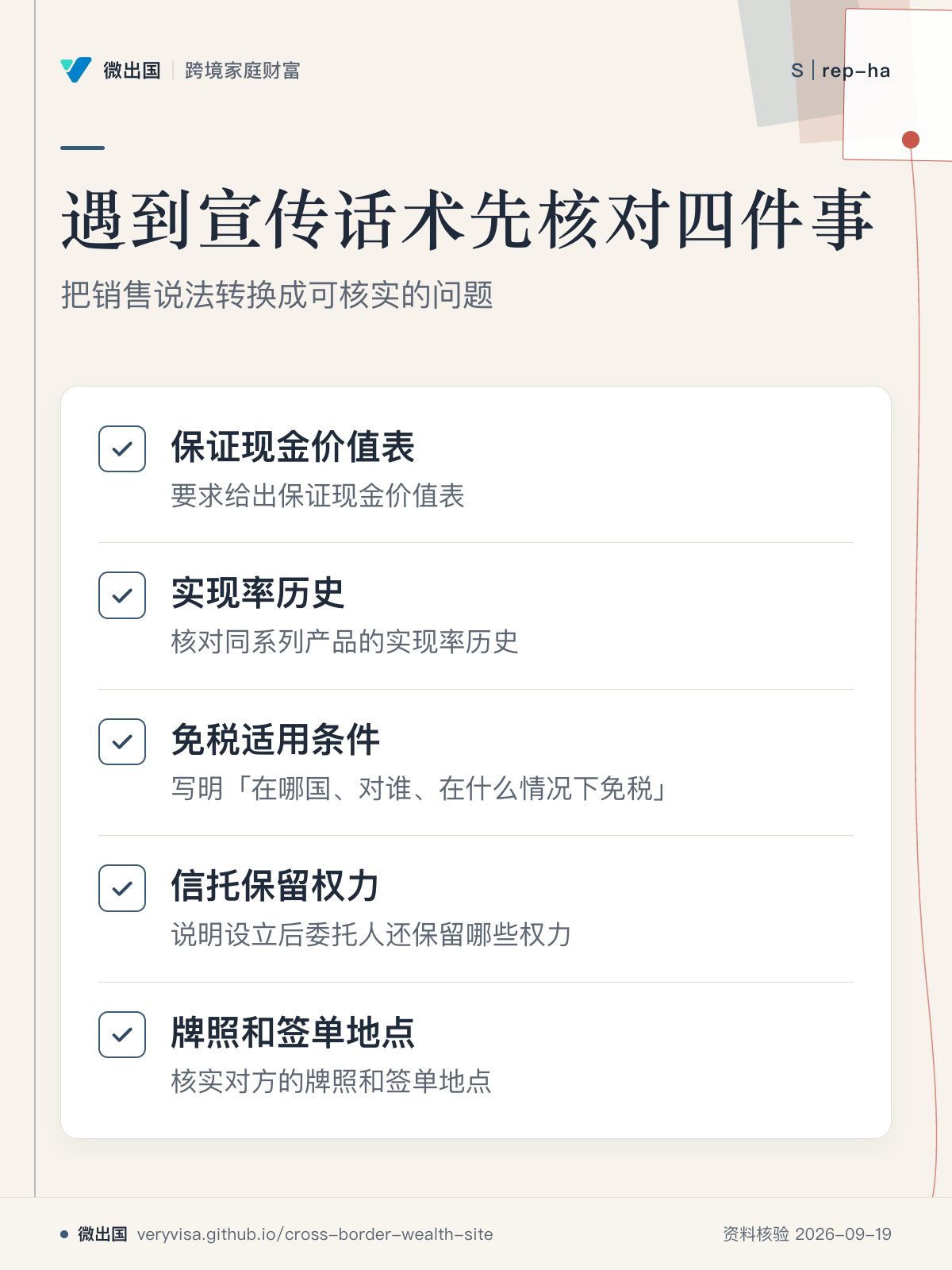Click the subtitle 把销售说法转换成可核实的问题
Screen dimensions: 952x1270
[x=278, y=295]
